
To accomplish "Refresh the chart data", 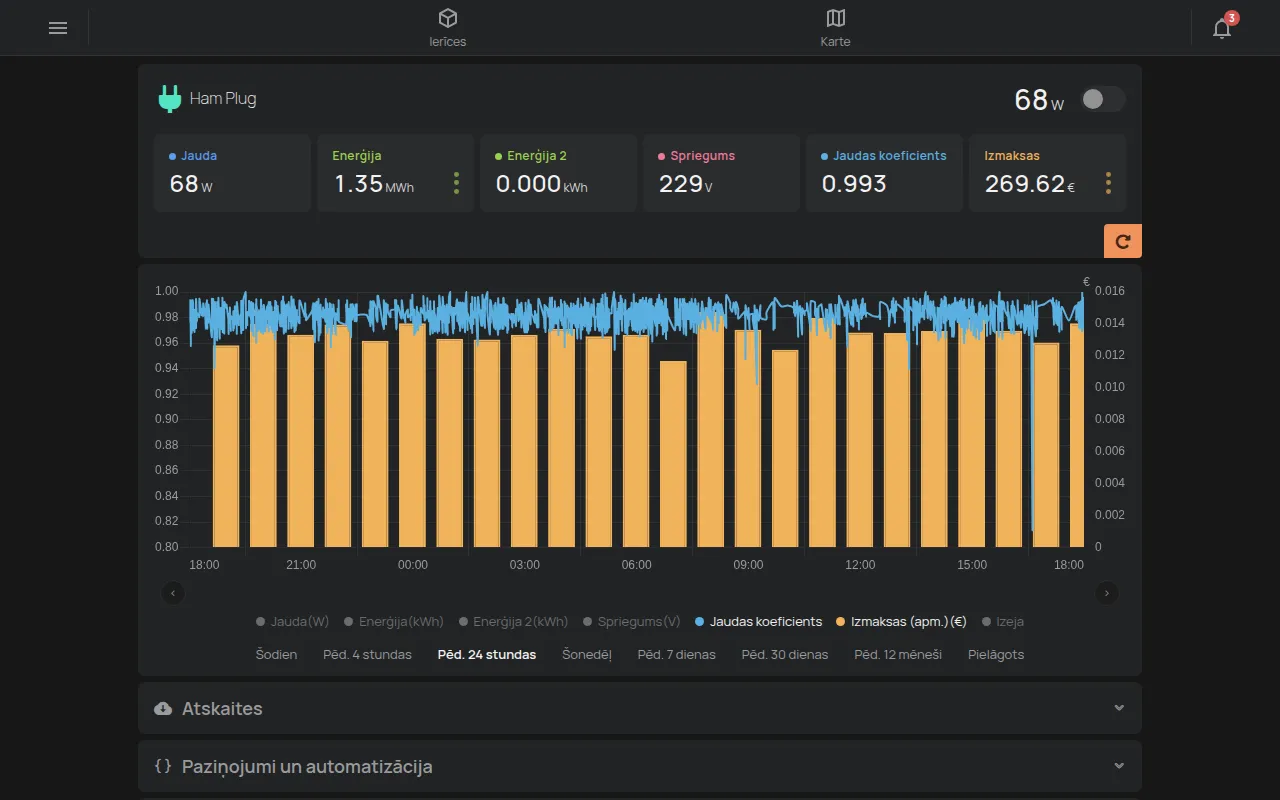I will (x=1123, y=241).
